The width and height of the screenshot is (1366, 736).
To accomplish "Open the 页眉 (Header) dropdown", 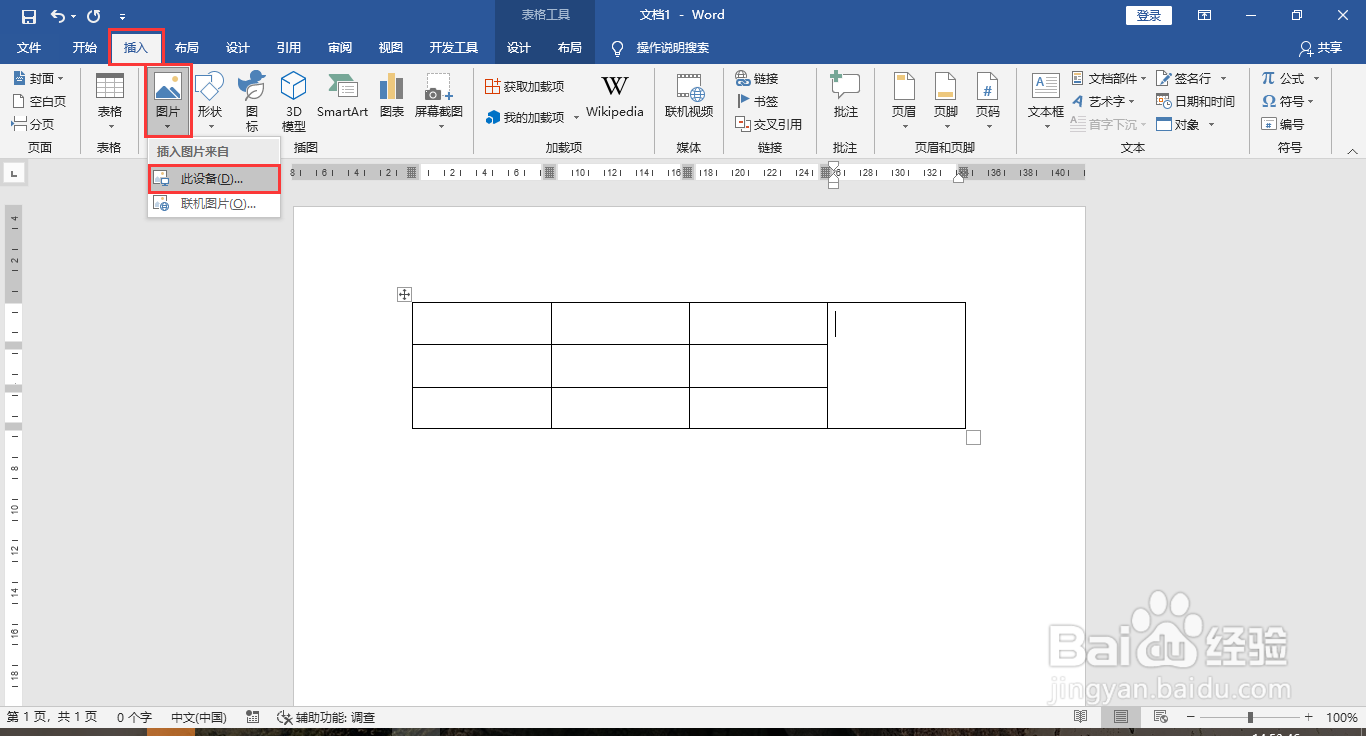I will 903,100.
